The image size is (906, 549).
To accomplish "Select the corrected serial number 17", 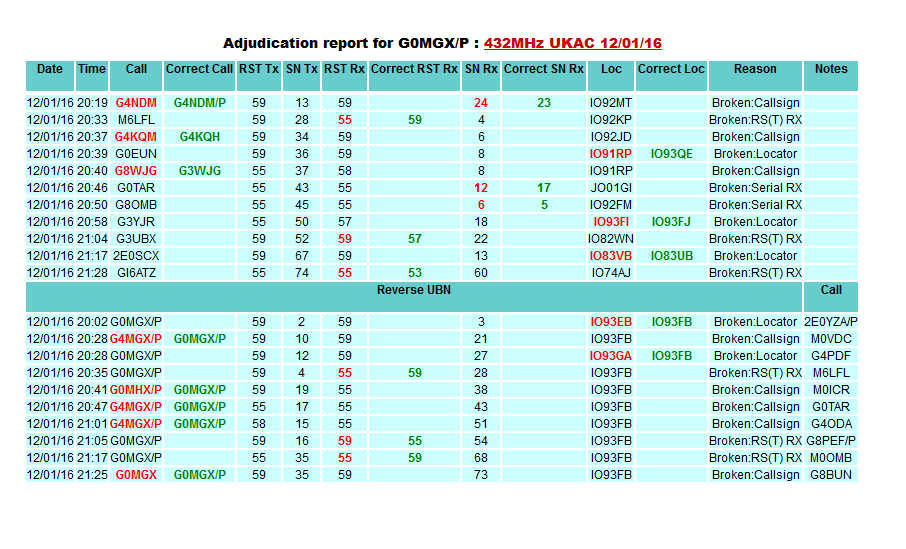I will click(544, 188).
